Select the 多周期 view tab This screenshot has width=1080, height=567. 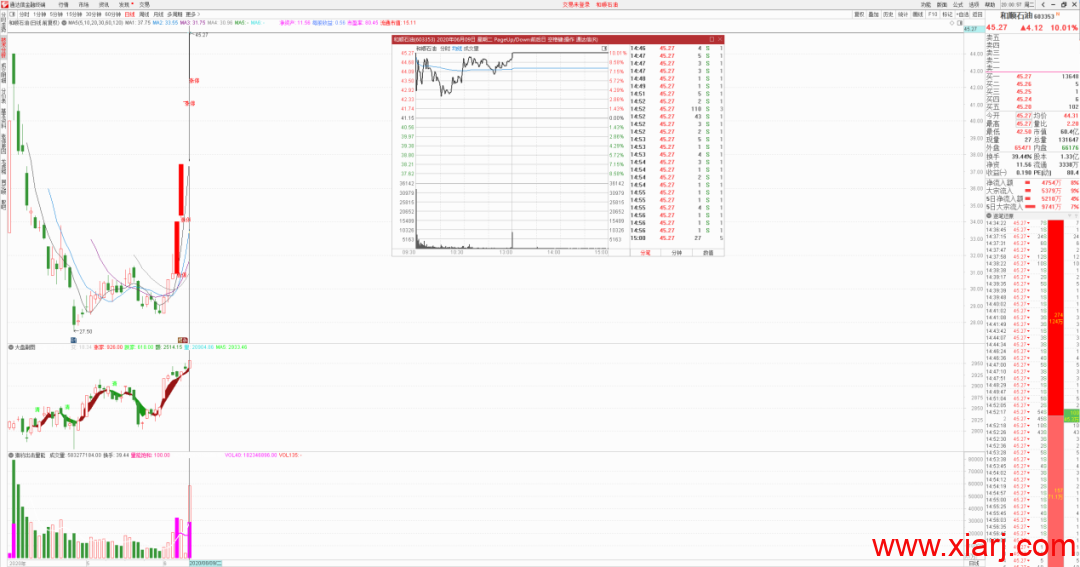click(x=175, y=14)
